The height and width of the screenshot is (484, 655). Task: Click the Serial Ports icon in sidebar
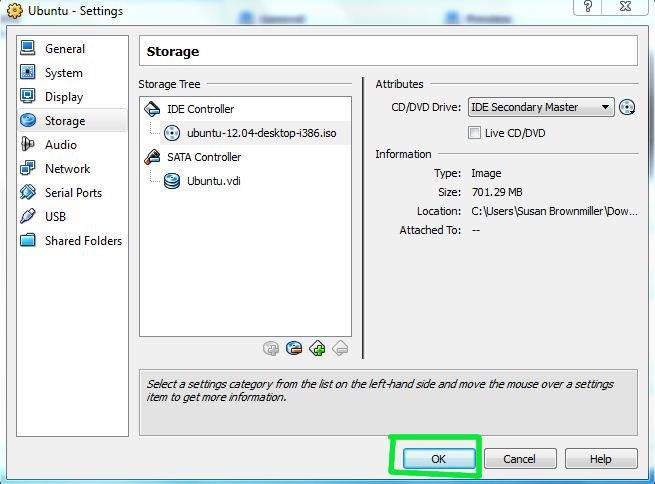28,192
